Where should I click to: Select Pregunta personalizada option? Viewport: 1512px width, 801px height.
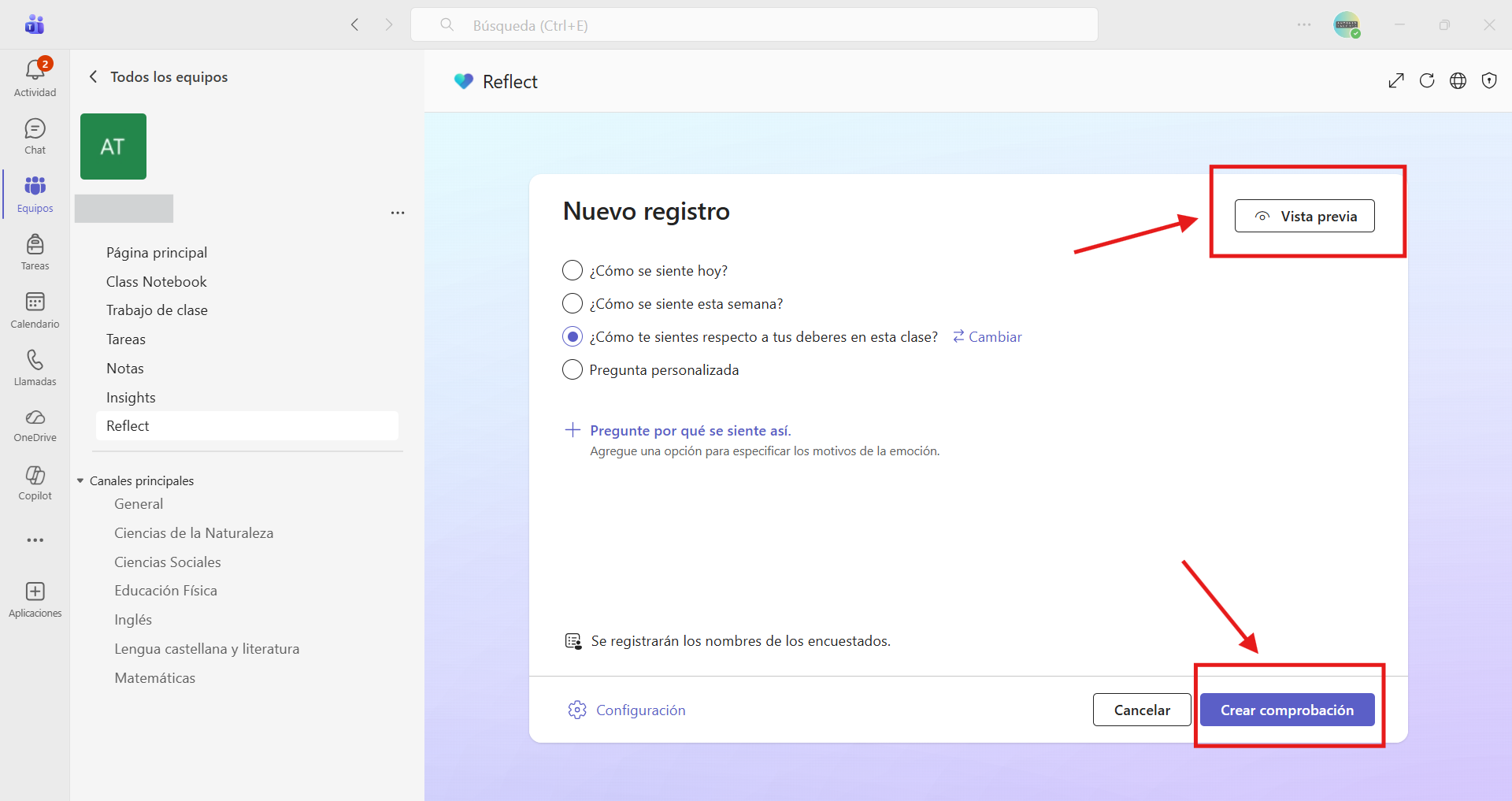pyautogui.click(x=573, y=369)
